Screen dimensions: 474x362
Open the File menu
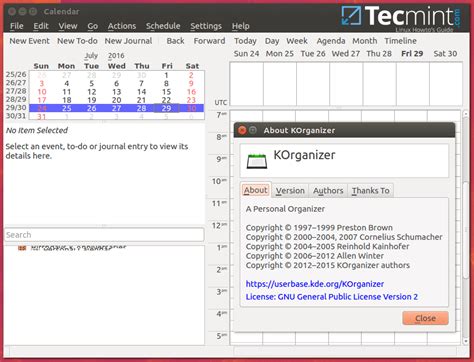(17, 26)
